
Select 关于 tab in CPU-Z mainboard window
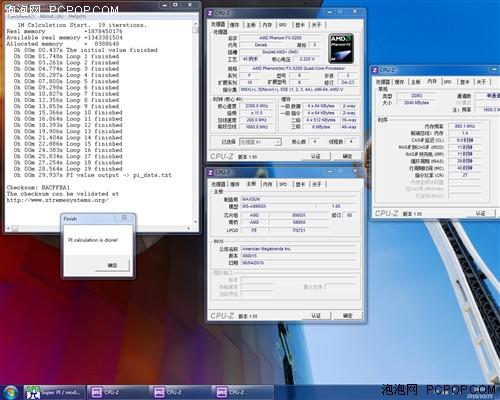(317, 184)
